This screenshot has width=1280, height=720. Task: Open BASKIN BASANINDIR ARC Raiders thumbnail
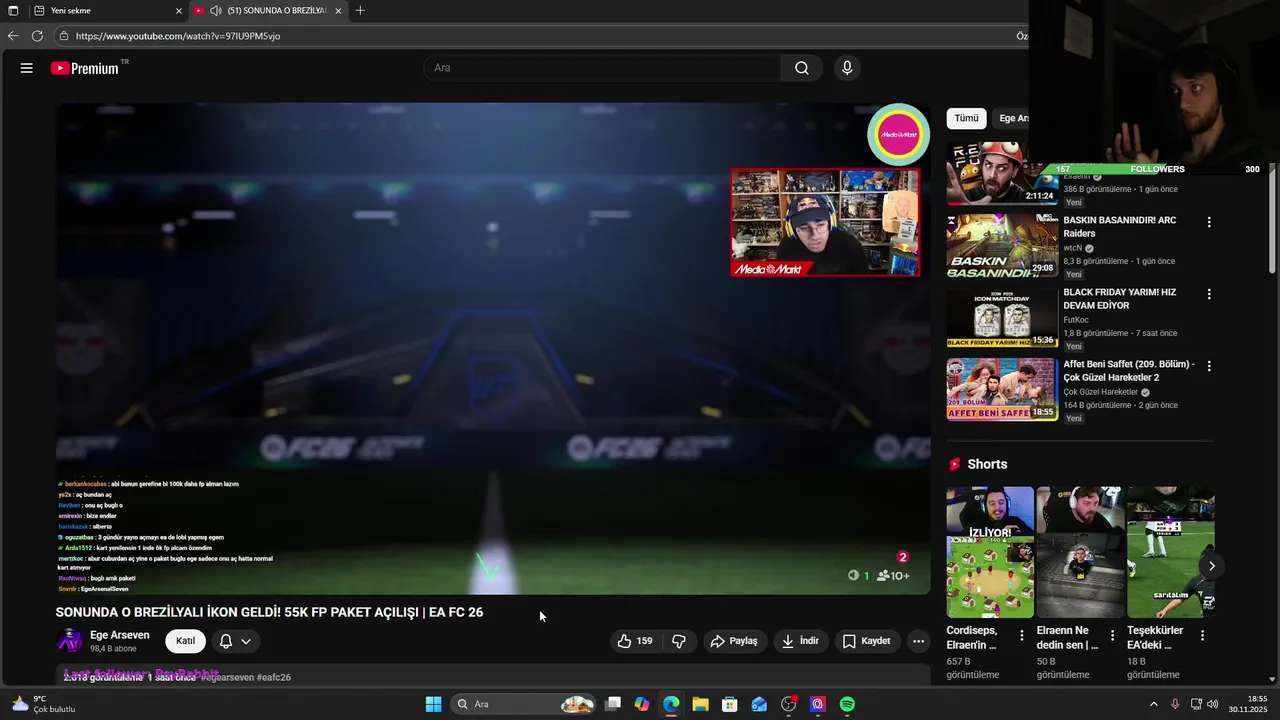click(1002, 245)
